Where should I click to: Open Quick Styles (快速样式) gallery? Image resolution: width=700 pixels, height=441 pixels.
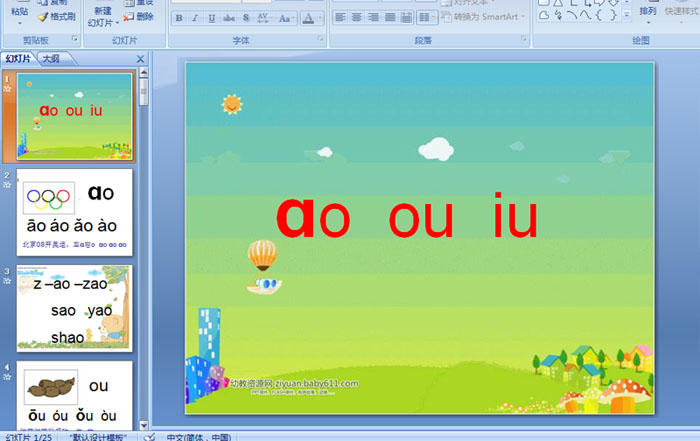point(681,13)
